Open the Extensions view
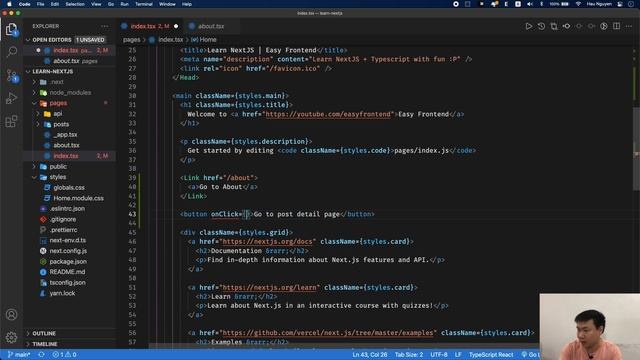The height and width of the screenshot is (360, 640). click(x=11, y=121)
